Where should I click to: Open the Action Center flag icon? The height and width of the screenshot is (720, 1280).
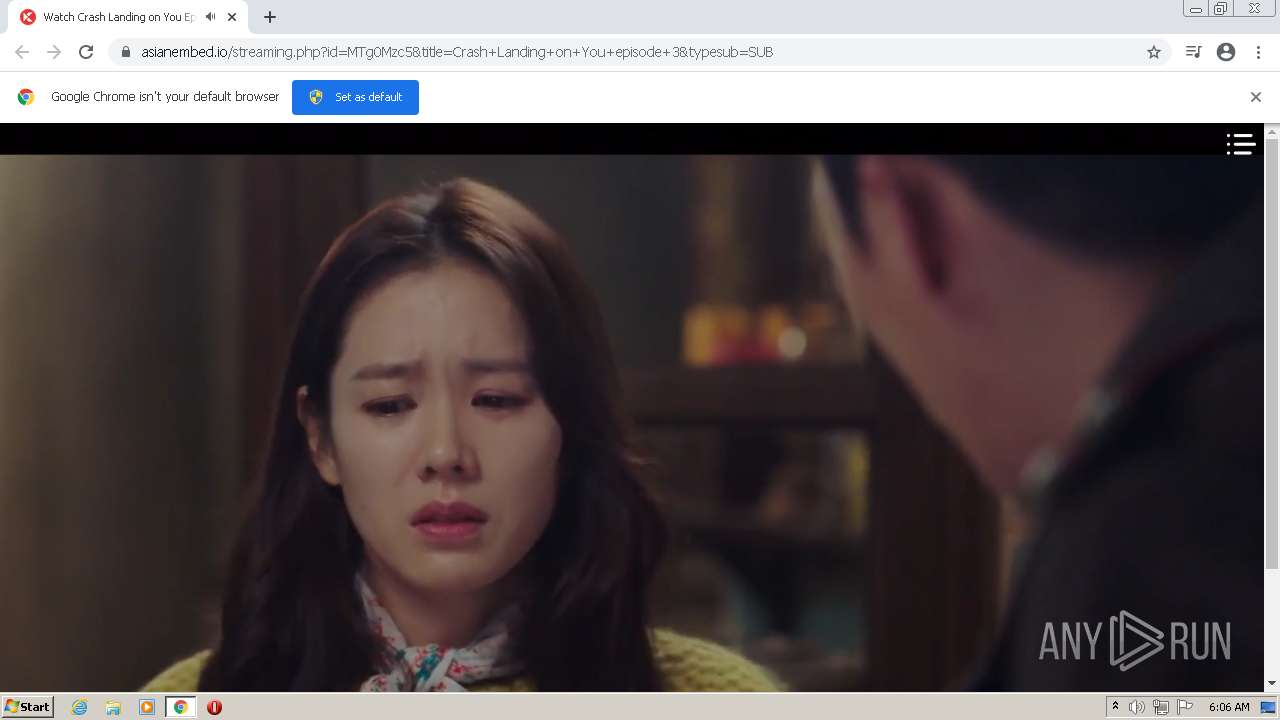point(1185,707)
